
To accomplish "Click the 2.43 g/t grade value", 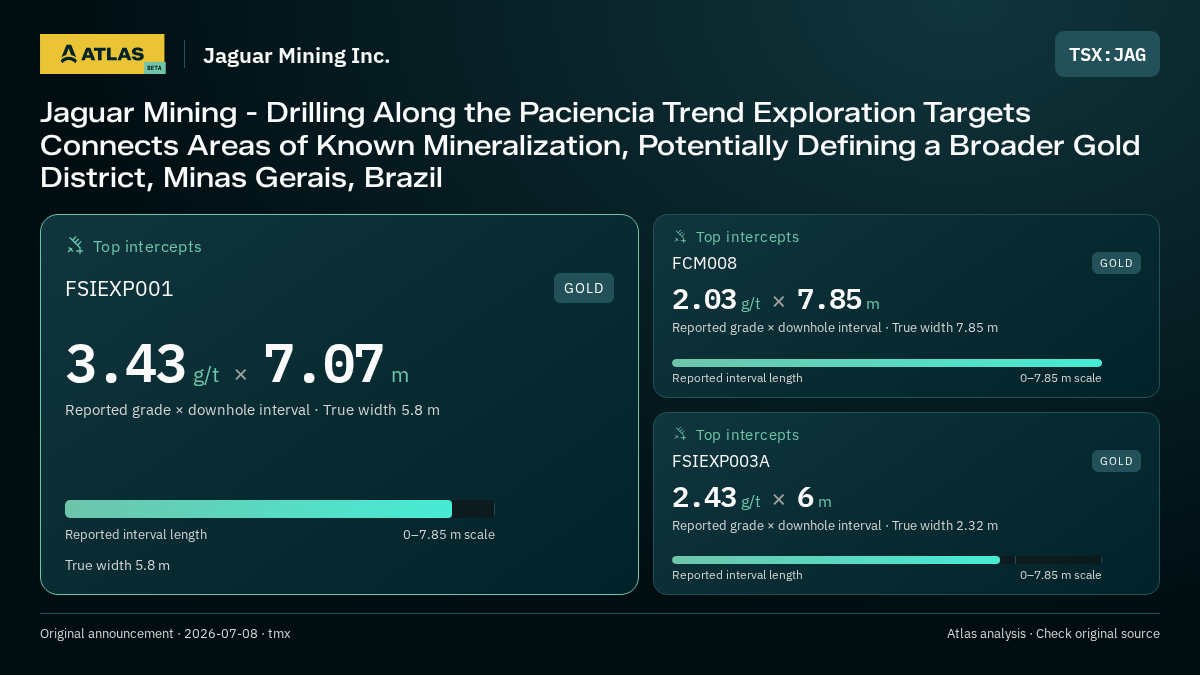I will (716, 497).
